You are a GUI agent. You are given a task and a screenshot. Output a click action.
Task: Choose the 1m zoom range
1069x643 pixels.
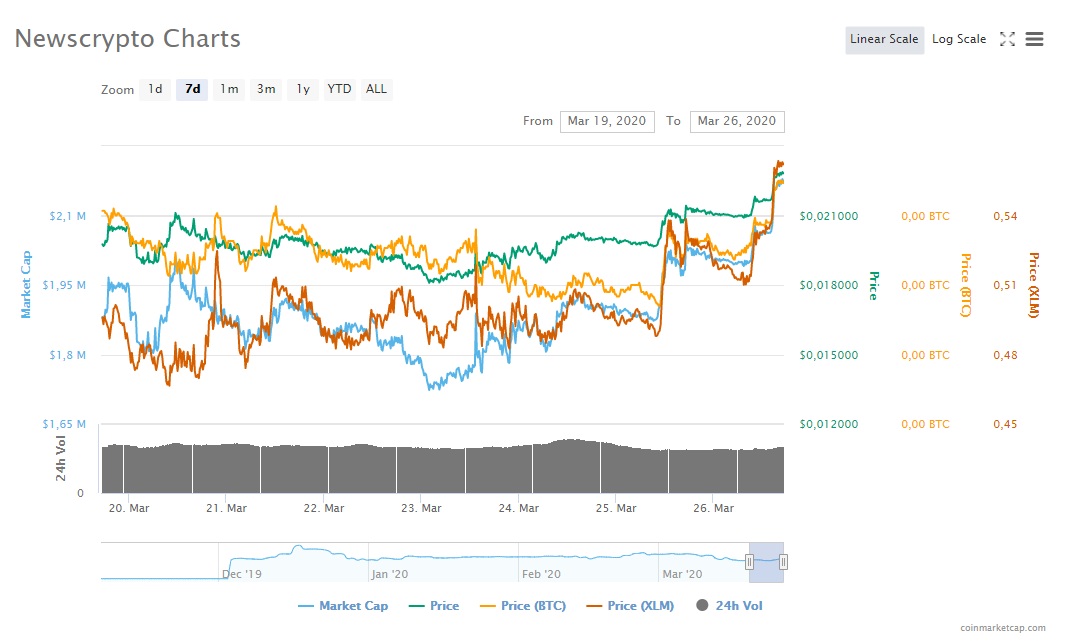pyautogui.click(x=229, y=89)
